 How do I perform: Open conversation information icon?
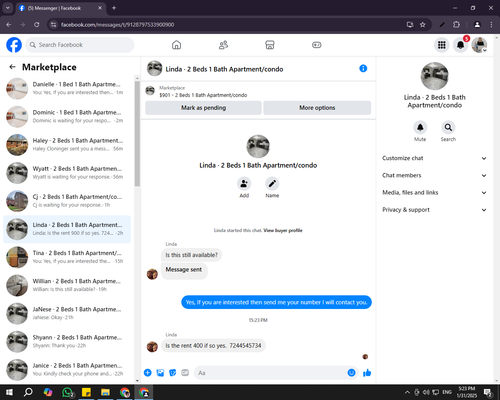click(363, 68)
